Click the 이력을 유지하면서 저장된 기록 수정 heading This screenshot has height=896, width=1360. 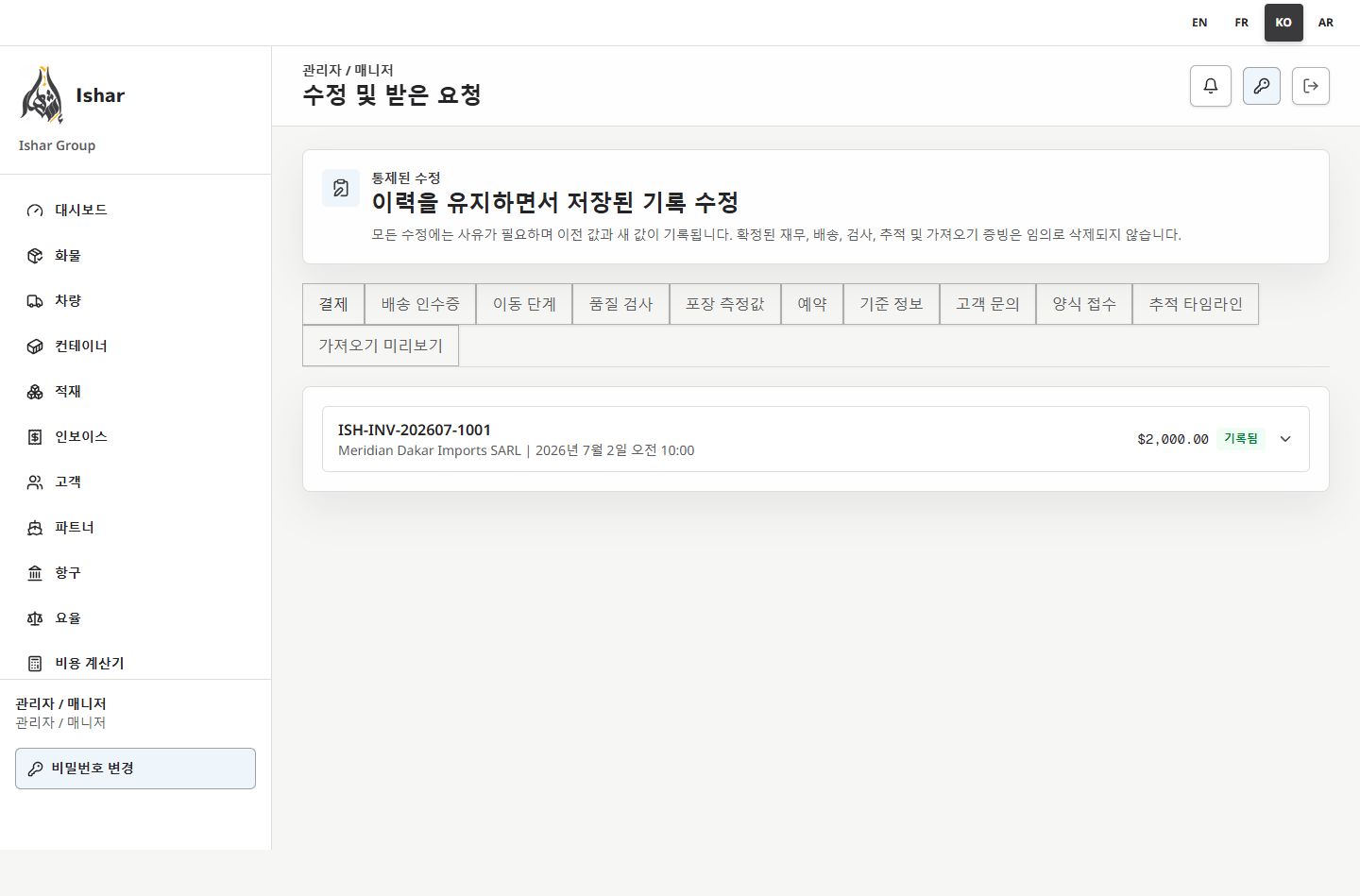click(x=554, y=202)
